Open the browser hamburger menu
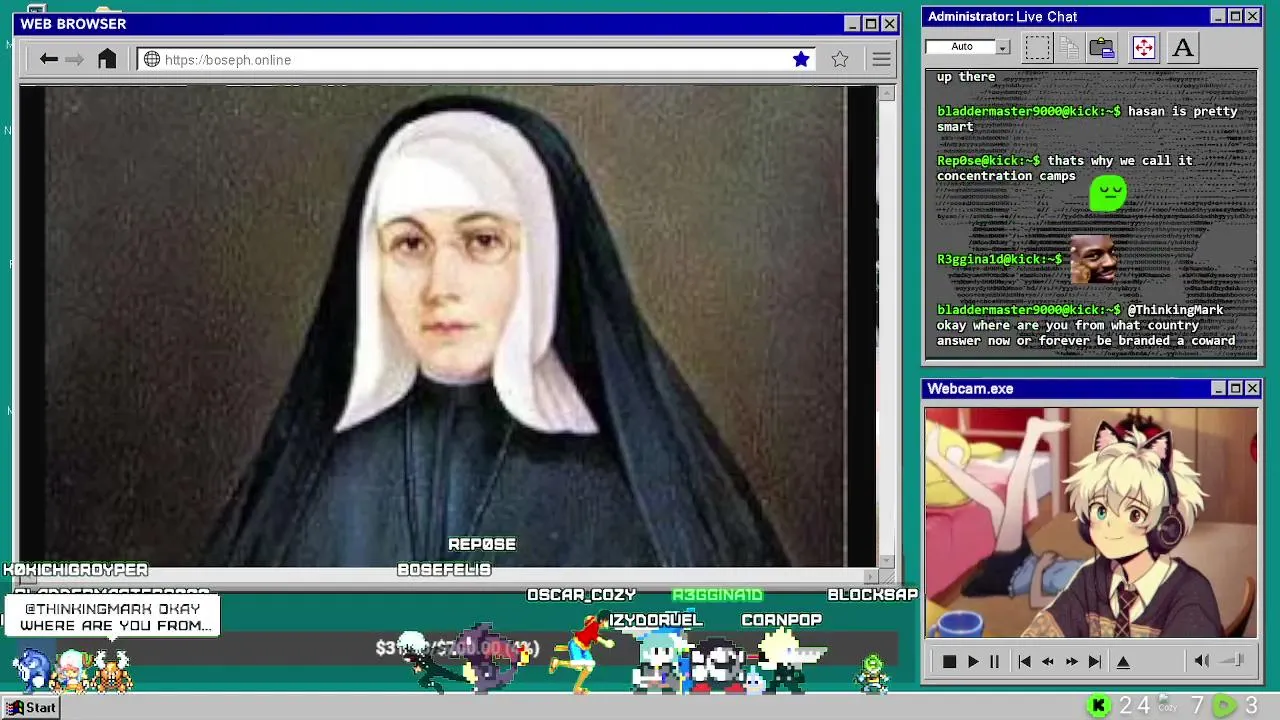 881,60
